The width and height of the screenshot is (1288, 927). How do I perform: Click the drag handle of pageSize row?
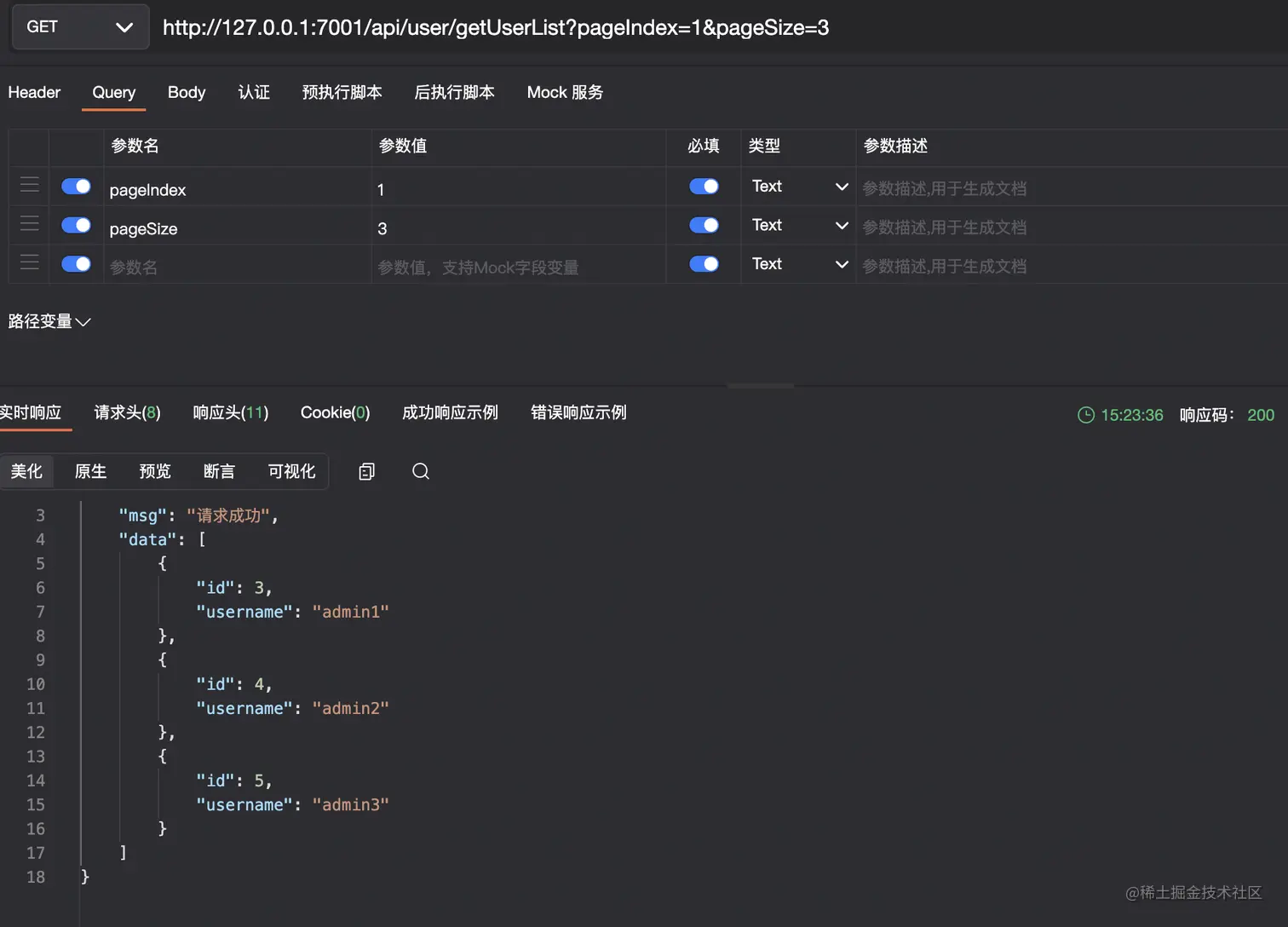click(x=30, y=225)
